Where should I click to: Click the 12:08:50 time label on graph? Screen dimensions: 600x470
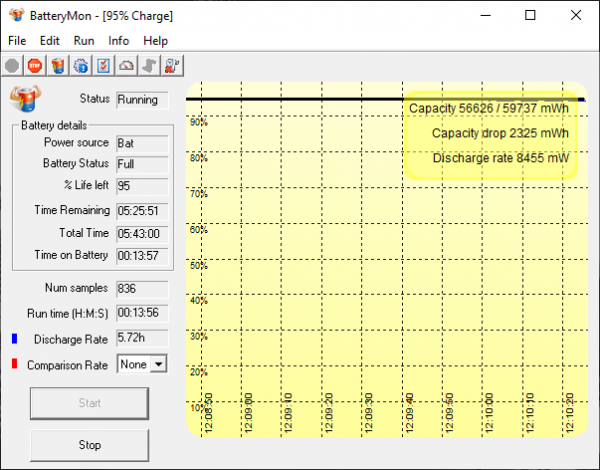click(x=209, y=413)
